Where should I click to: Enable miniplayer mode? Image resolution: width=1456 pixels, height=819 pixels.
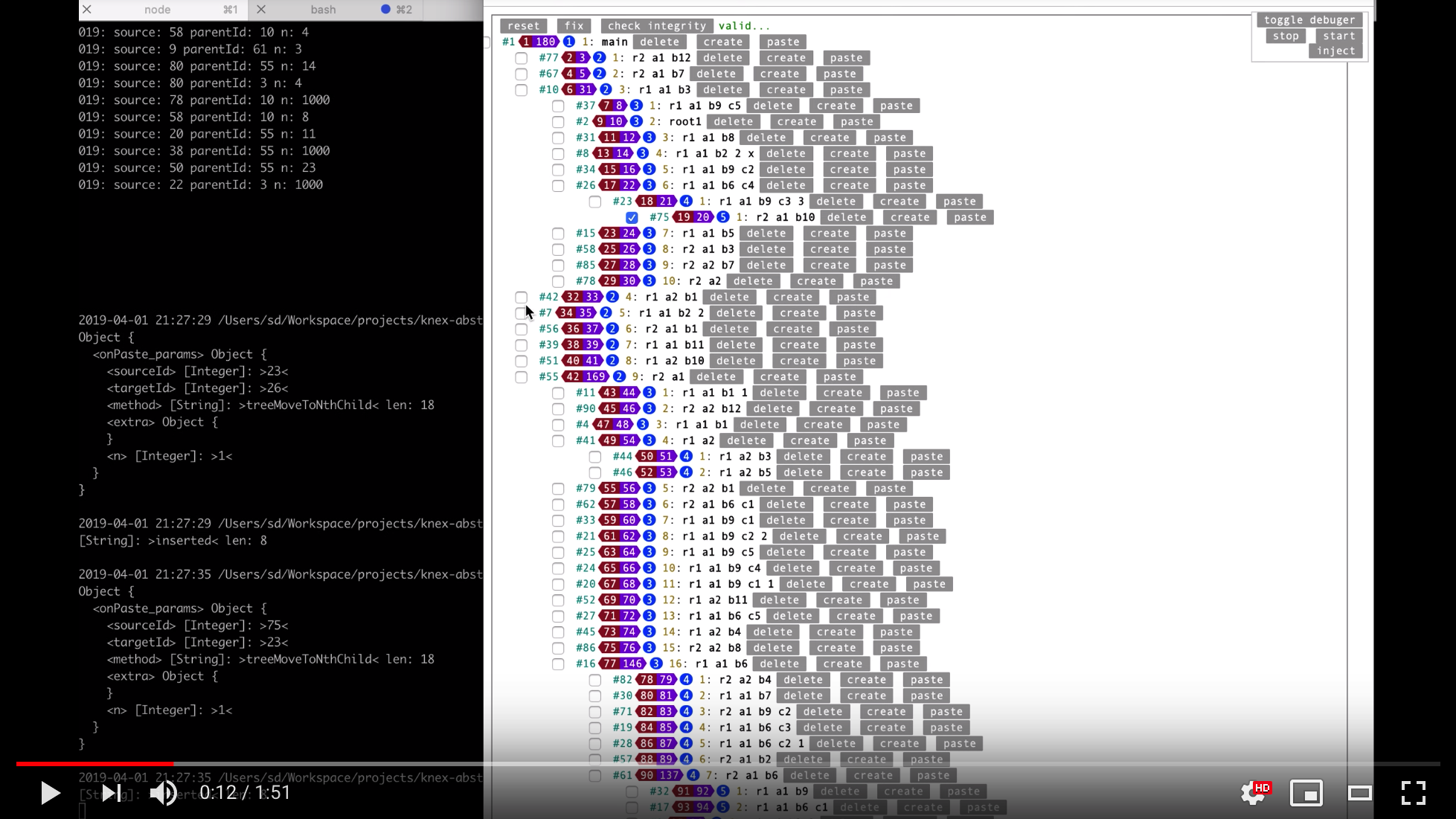point(1306,793)
